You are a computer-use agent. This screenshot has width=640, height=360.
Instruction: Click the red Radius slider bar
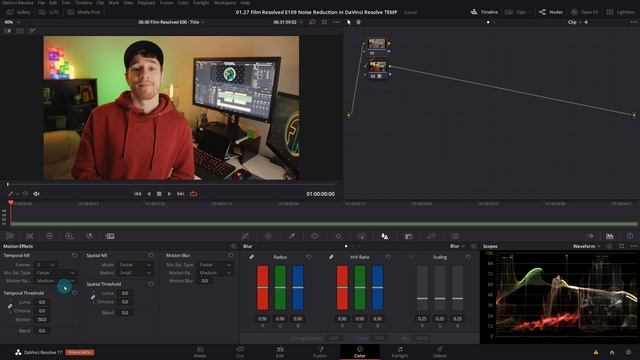(x=262, y=288)
